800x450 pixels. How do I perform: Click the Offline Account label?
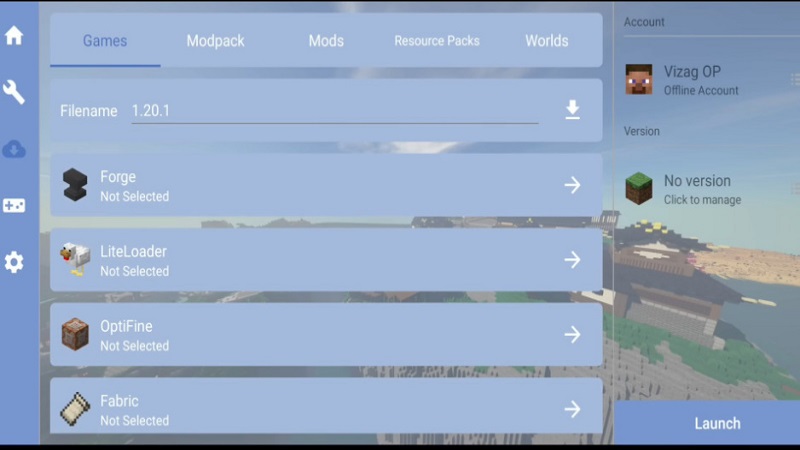(701, 91)
